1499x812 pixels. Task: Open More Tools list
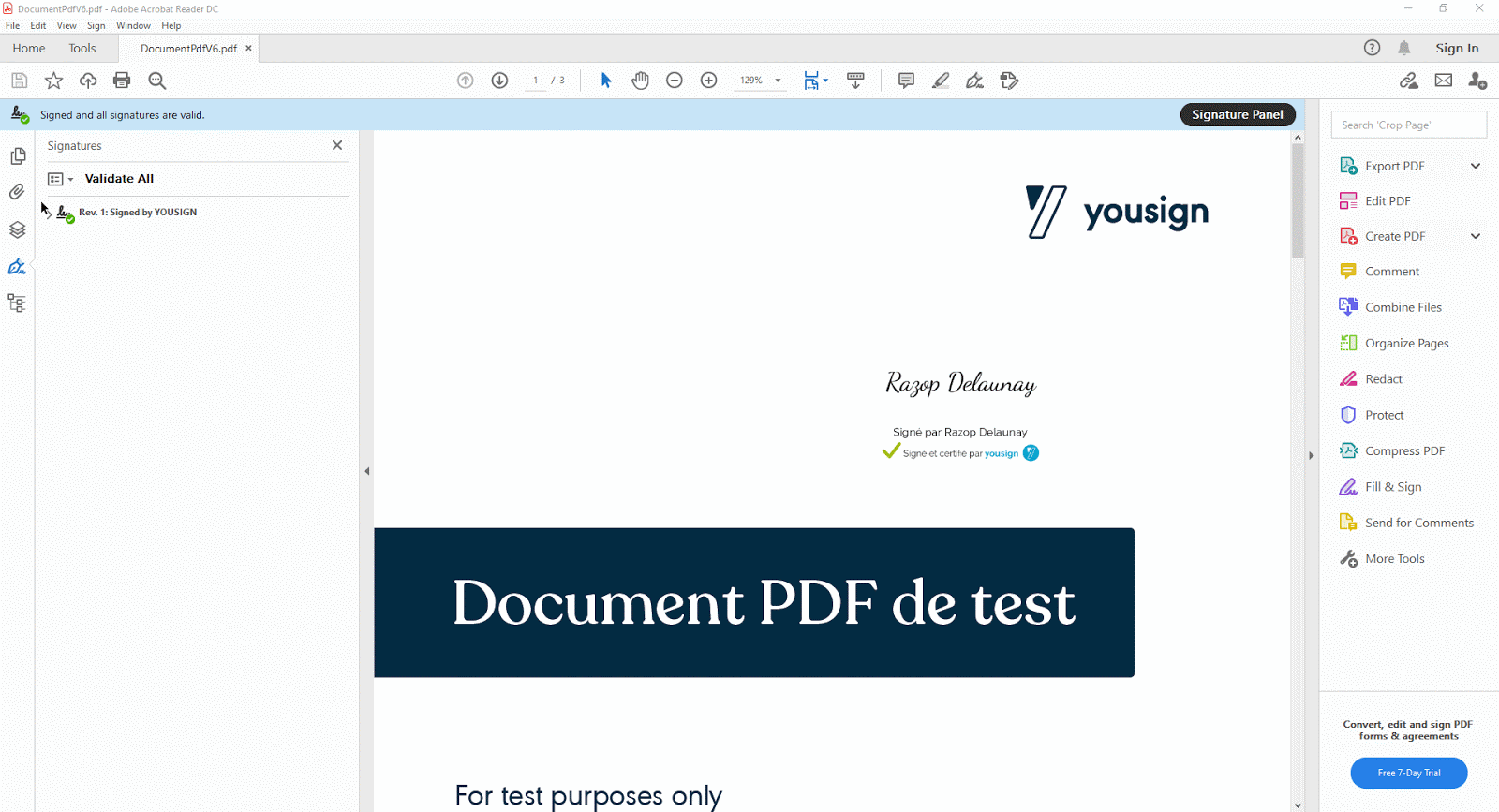point(1382,558)
